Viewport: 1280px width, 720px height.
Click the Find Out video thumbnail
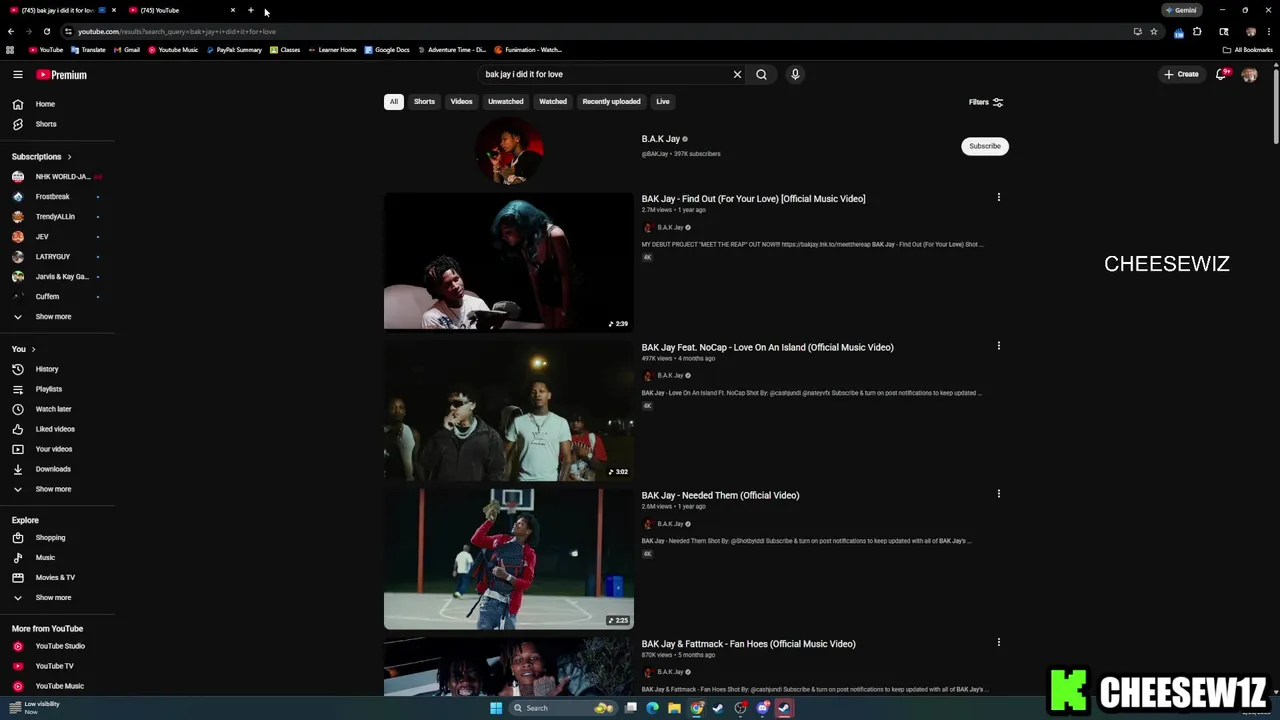click(x=508, y=262)
